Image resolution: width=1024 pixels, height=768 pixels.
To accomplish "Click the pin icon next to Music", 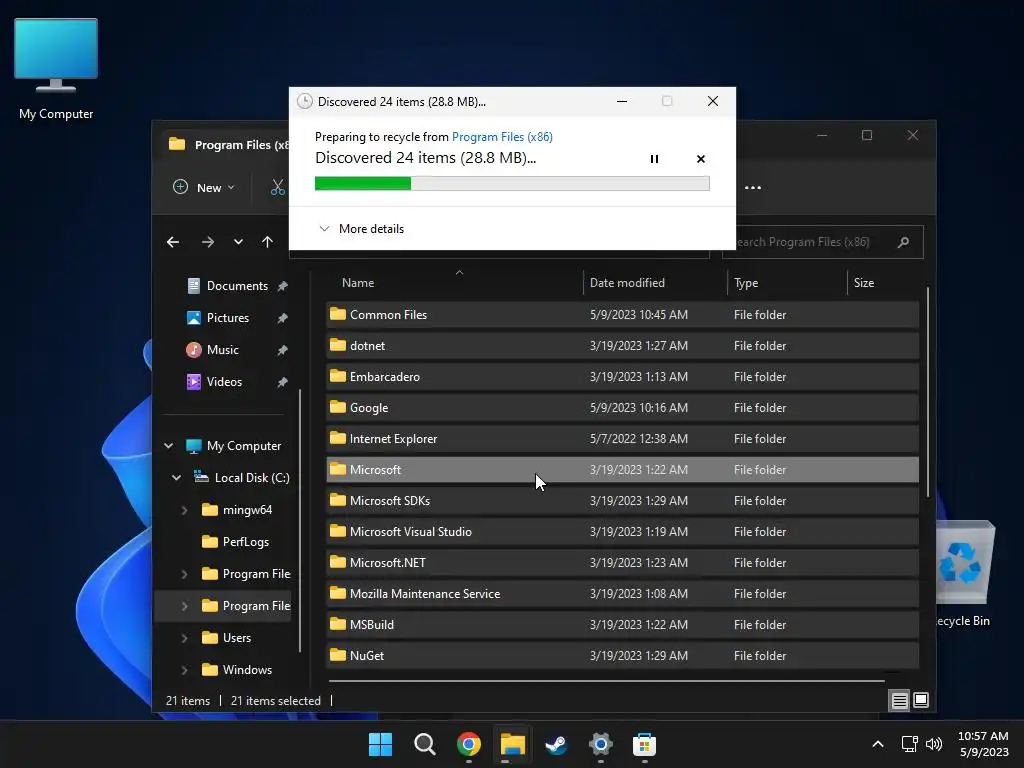I will [282, 350].
